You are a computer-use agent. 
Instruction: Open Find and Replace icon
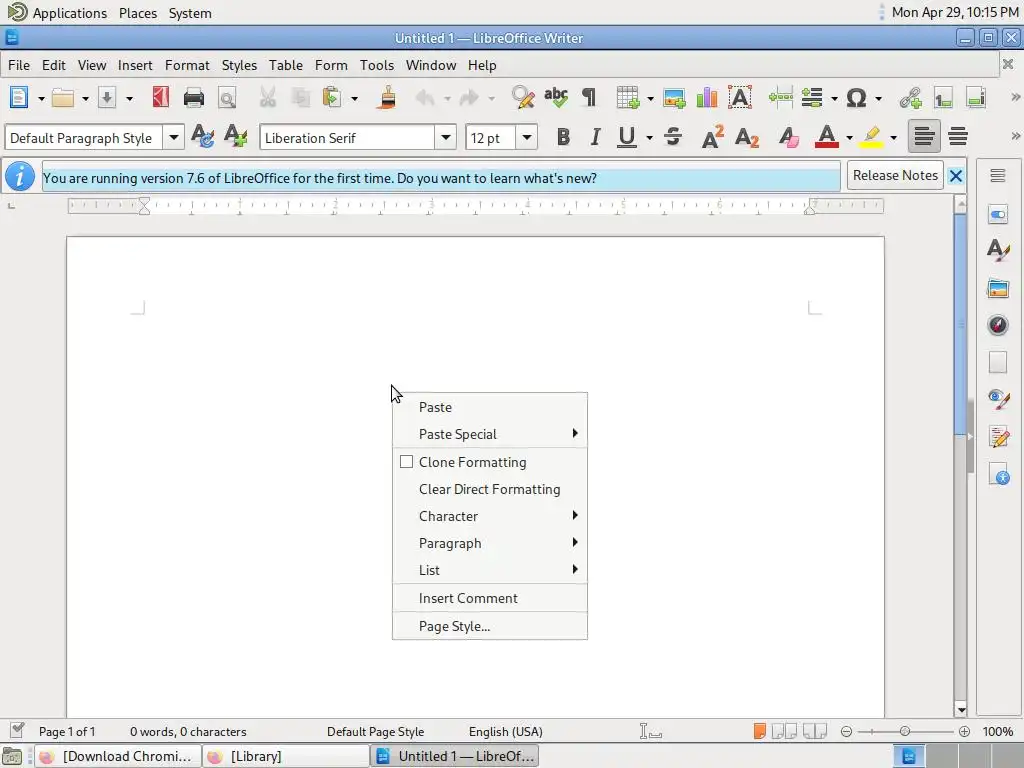[x=523, y=98]
